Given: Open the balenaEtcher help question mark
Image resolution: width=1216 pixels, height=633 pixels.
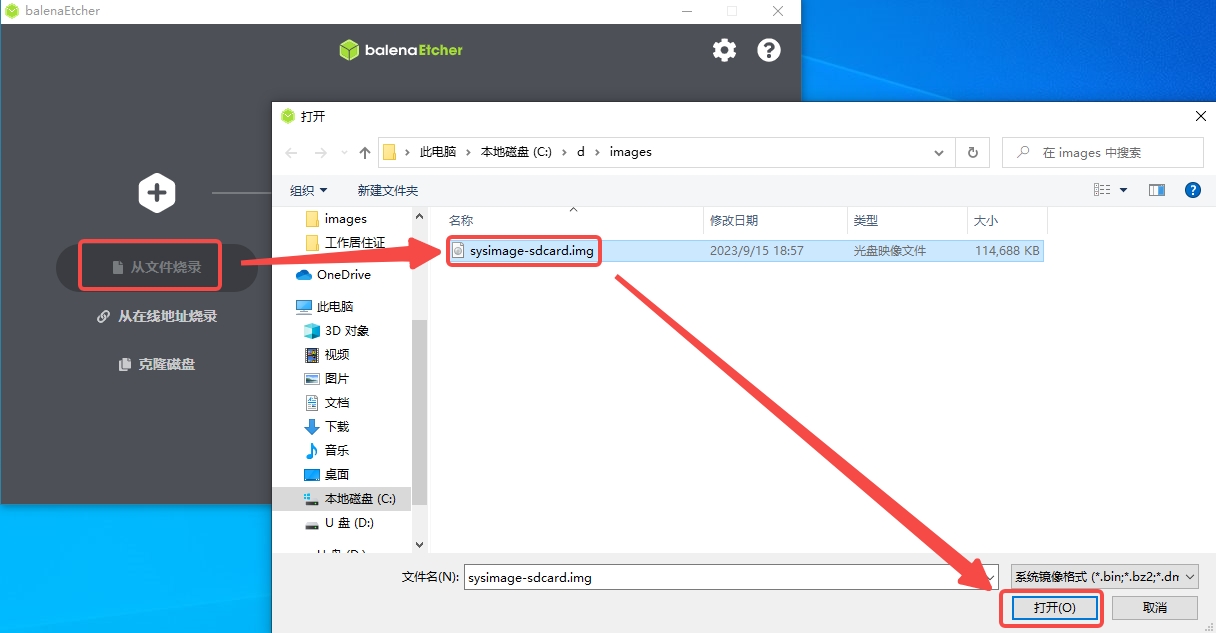Looking at the screenshot, I should coord(769,50).
